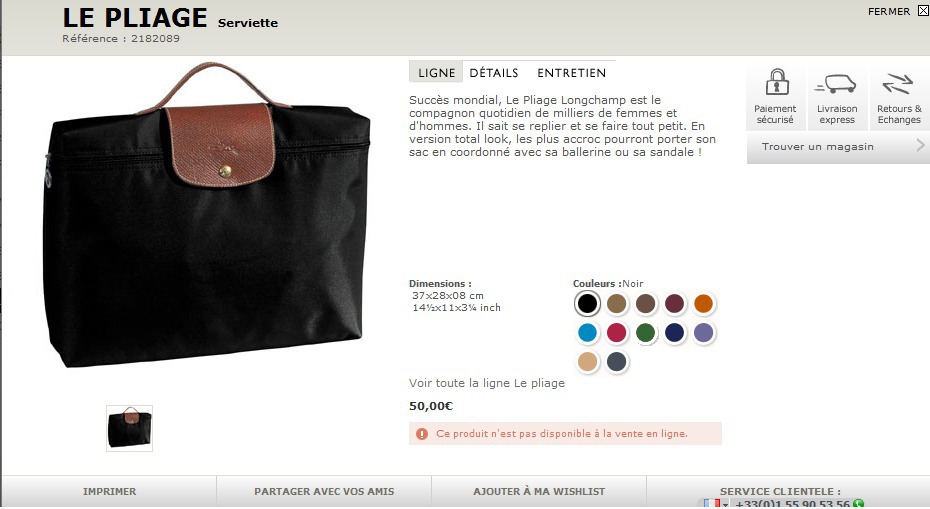Open Voir toute la ligne Le pliage link
930x509 pixels.
[x=486, y=383]
